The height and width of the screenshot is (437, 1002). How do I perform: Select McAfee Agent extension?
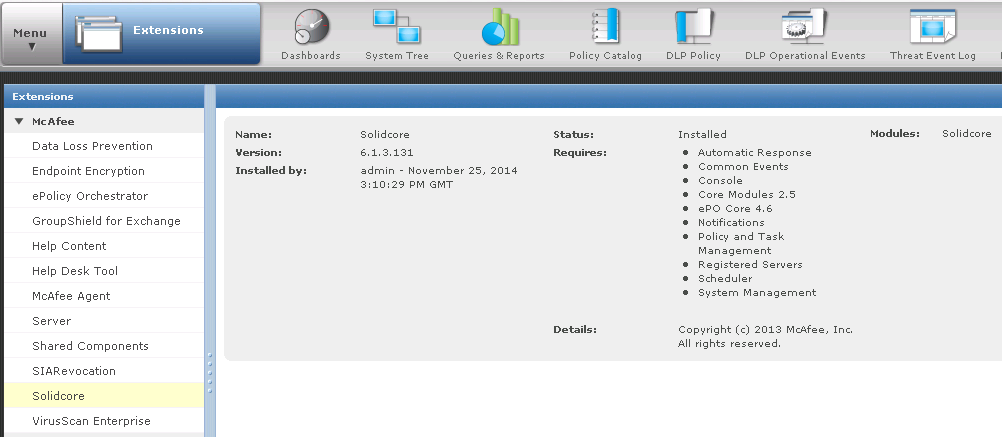click(104, 296)
